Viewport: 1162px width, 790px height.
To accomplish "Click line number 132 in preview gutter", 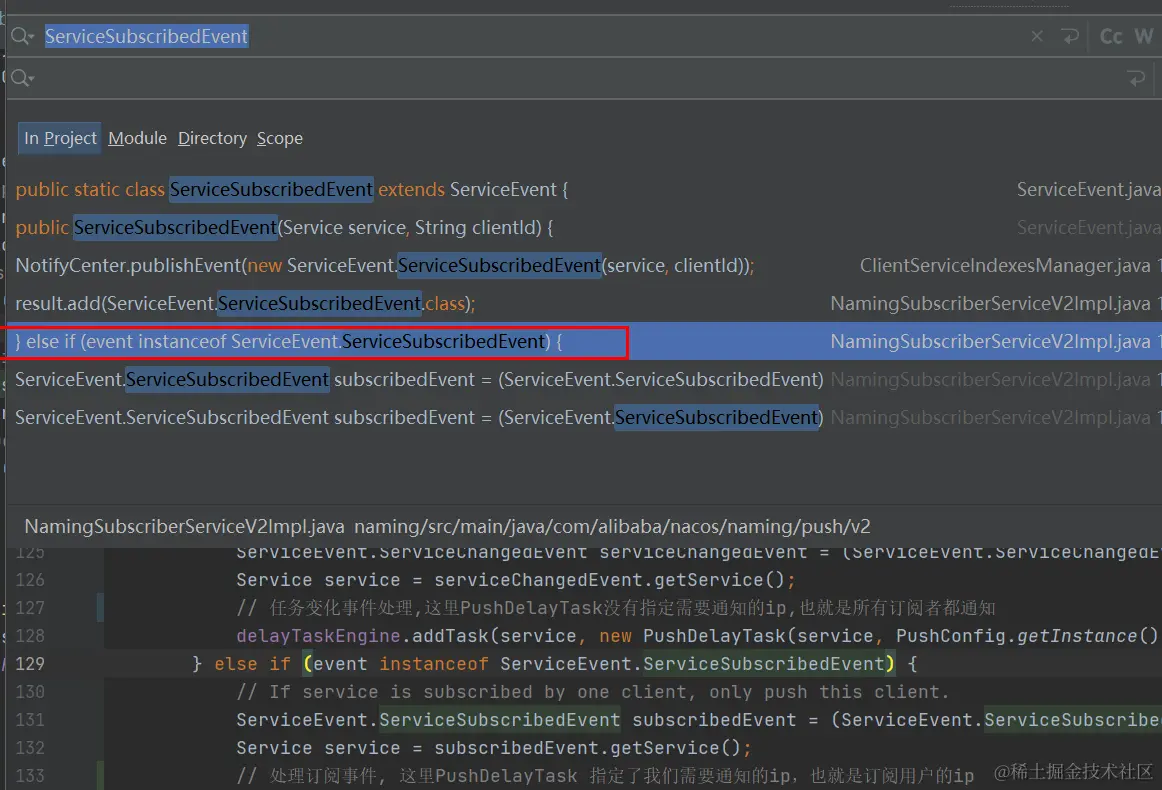I will (x=30, y=748).
